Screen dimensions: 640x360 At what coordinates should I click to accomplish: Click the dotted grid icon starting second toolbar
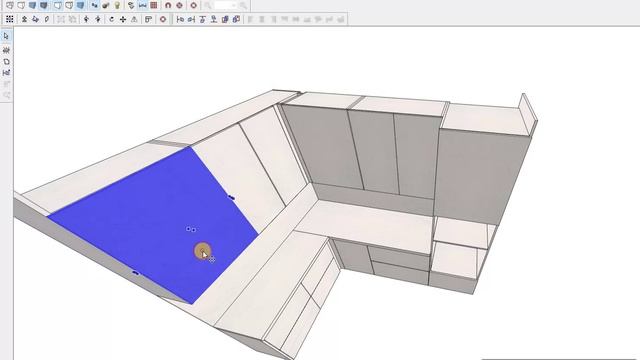(10, 19)
